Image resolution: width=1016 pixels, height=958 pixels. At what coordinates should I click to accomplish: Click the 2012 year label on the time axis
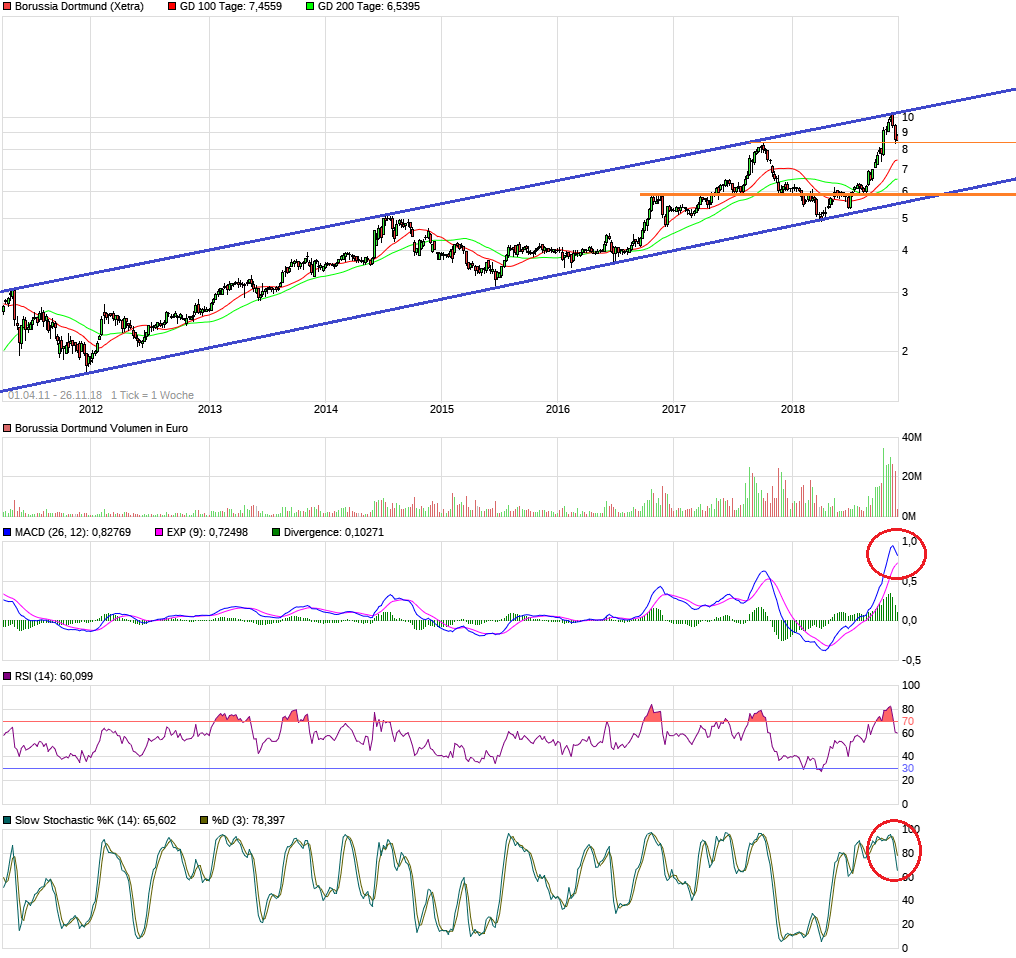click(x=91, y=409)
